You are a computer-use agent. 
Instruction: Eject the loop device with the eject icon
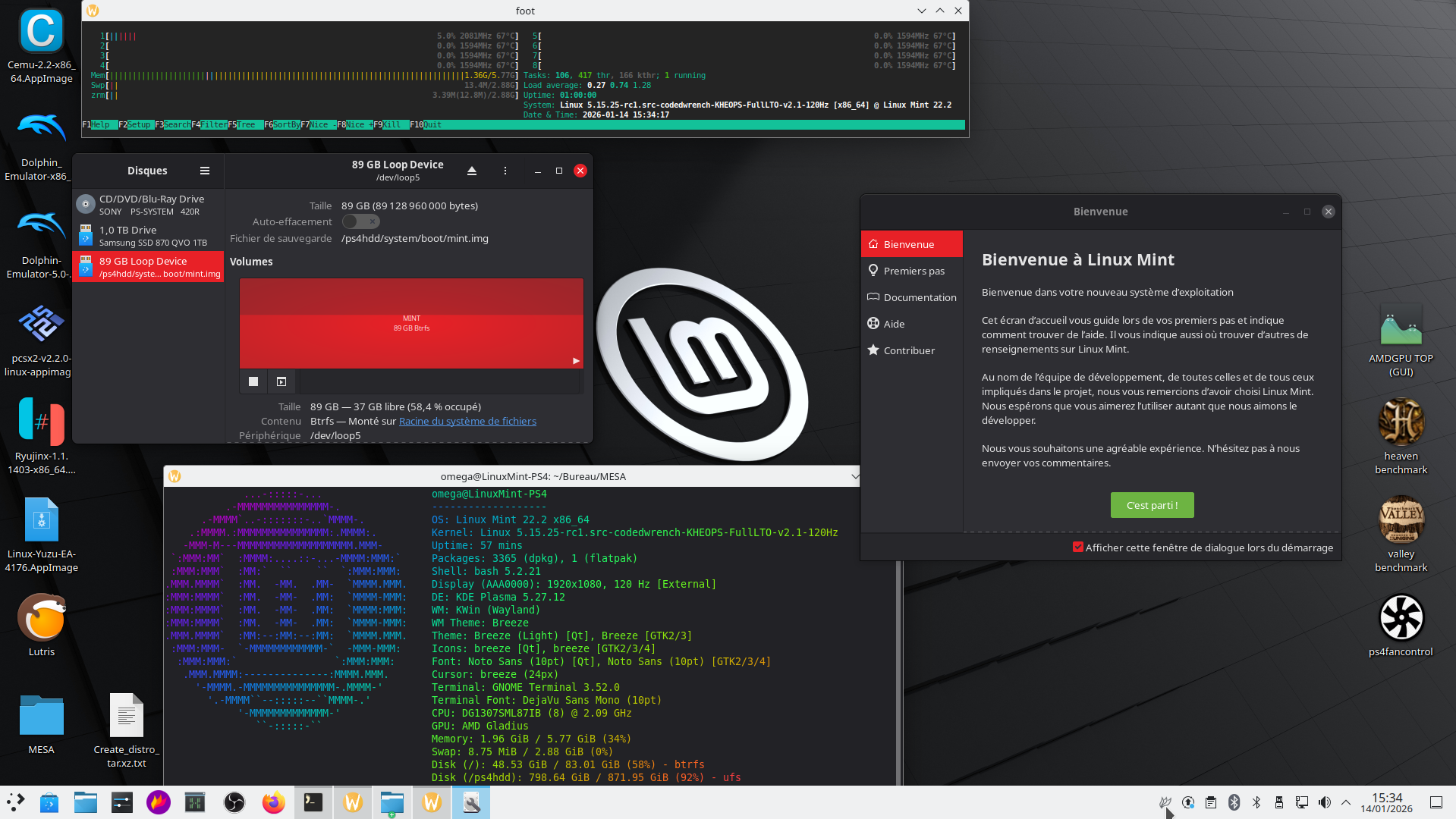[471, 171]
